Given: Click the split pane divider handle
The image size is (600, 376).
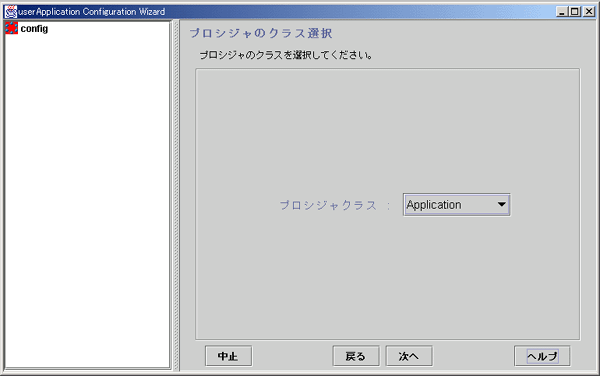Looking at the screenshot, I should pos(176,195).
